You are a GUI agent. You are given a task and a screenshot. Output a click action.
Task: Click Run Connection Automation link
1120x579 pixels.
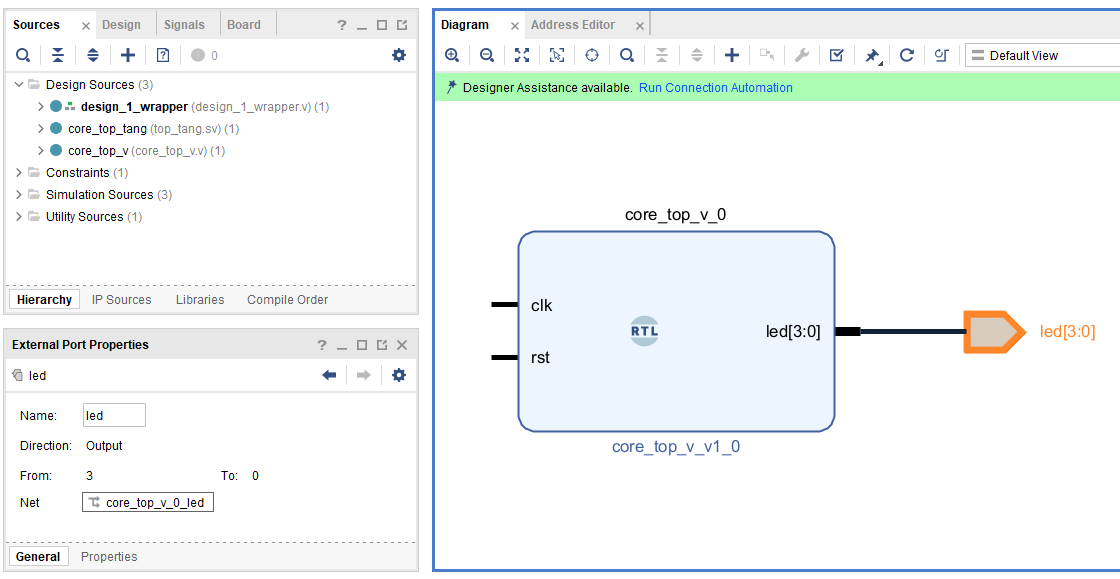coord(715,88)
